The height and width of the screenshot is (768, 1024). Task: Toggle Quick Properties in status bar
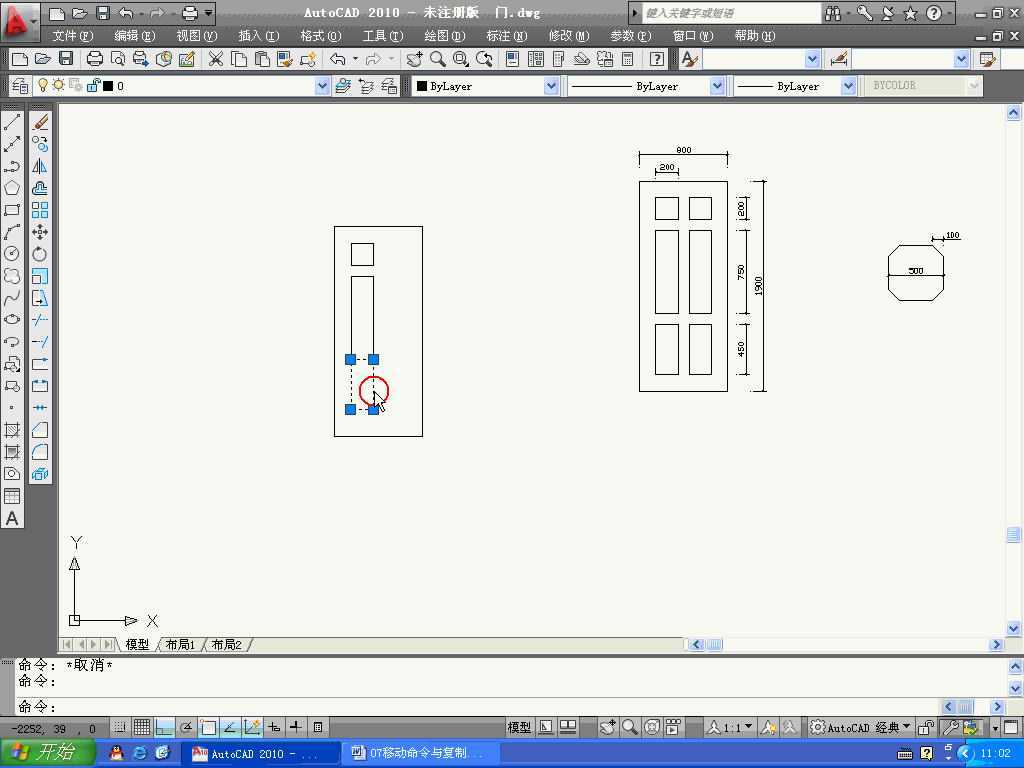[318, 727]
